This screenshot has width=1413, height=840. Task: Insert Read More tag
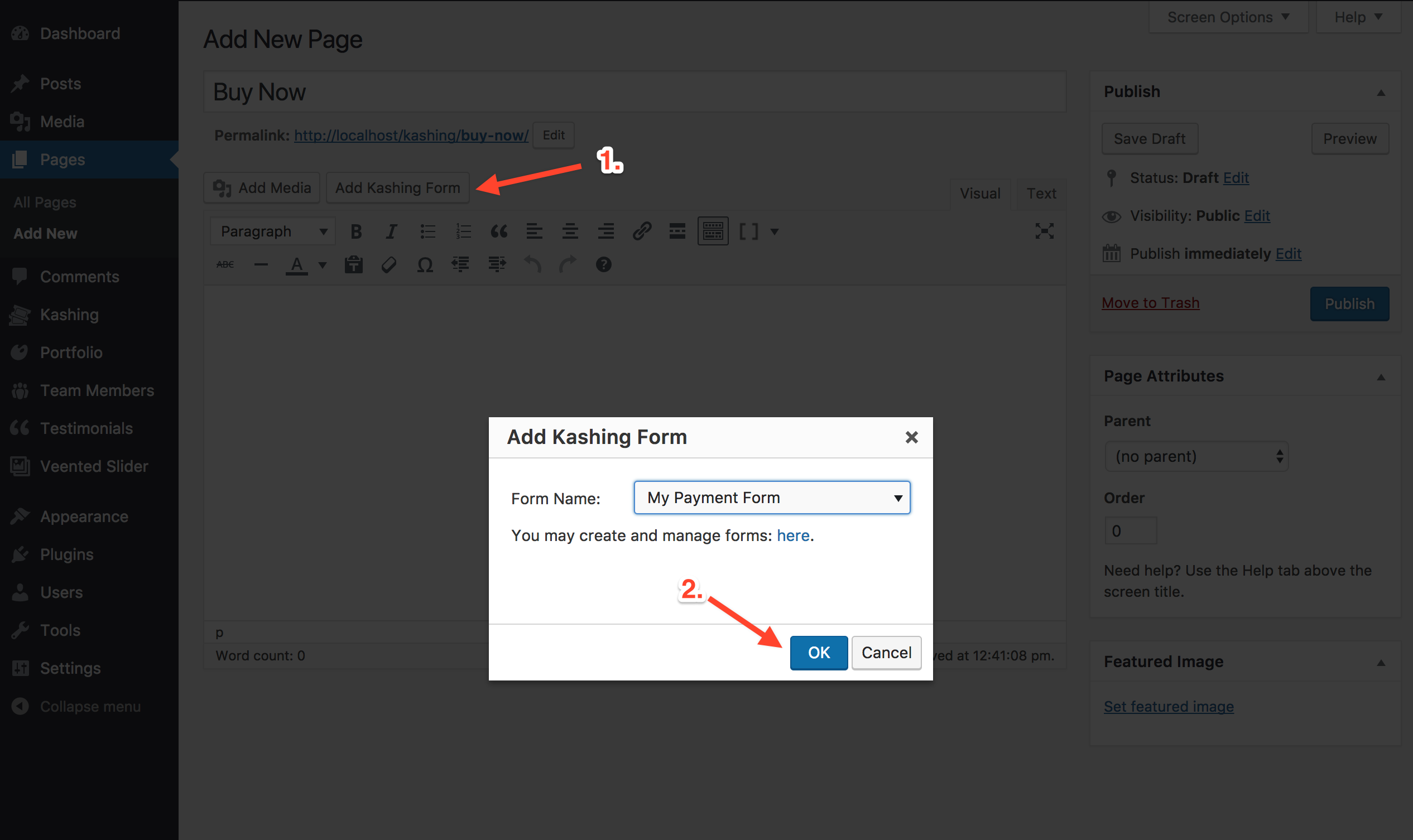[x=677, y=231]
